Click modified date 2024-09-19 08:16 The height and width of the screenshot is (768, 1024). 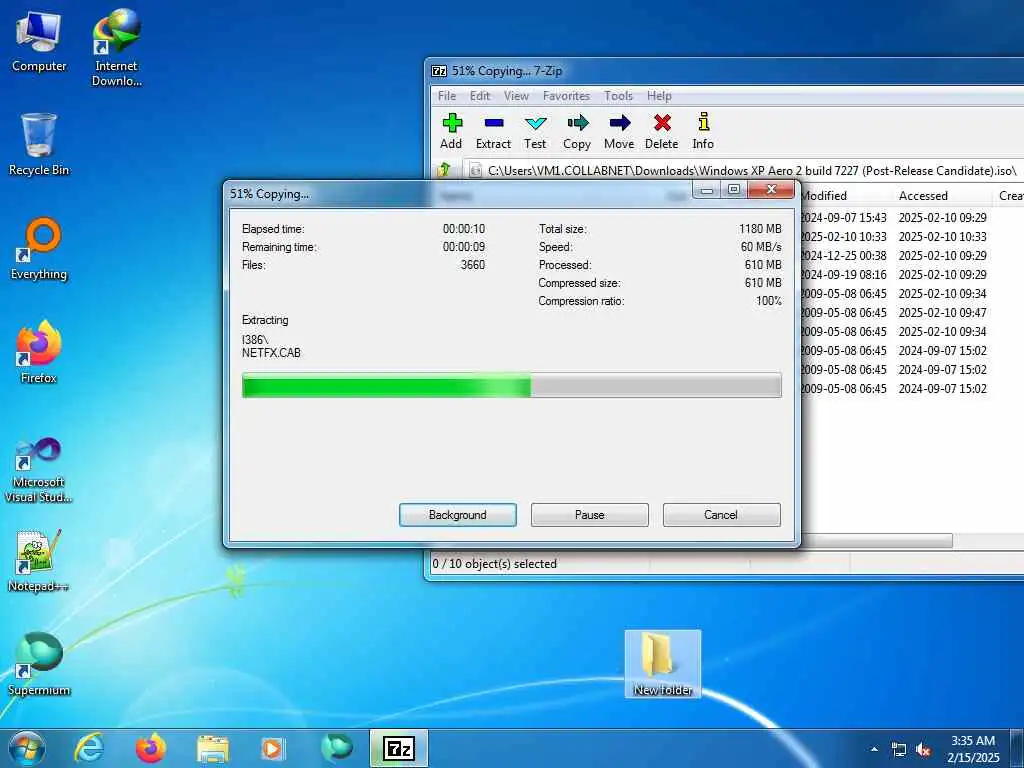tap(844, 274)
